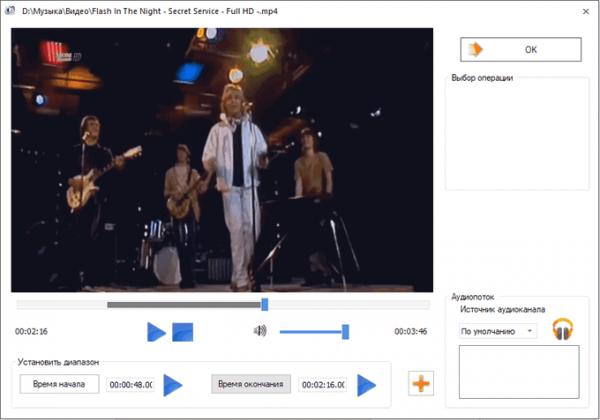Click the orange headphones icon

point(562,329)
